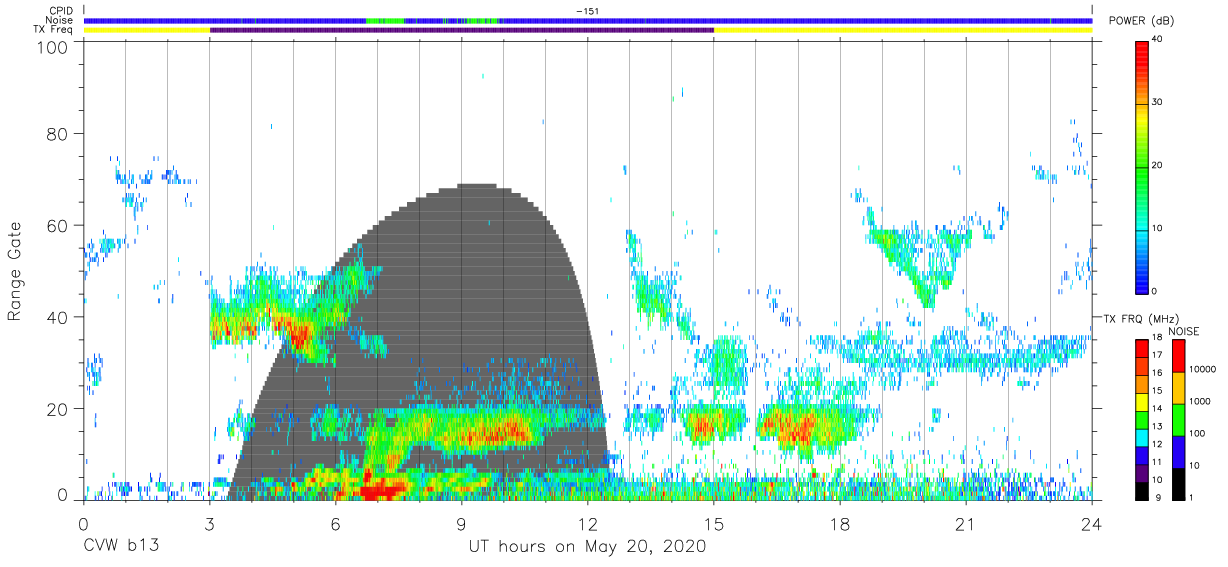Viewport: 1228px width, 567px height.
Task: Click the 'Range Gate' y-axis title
Action: coord(15,271)
